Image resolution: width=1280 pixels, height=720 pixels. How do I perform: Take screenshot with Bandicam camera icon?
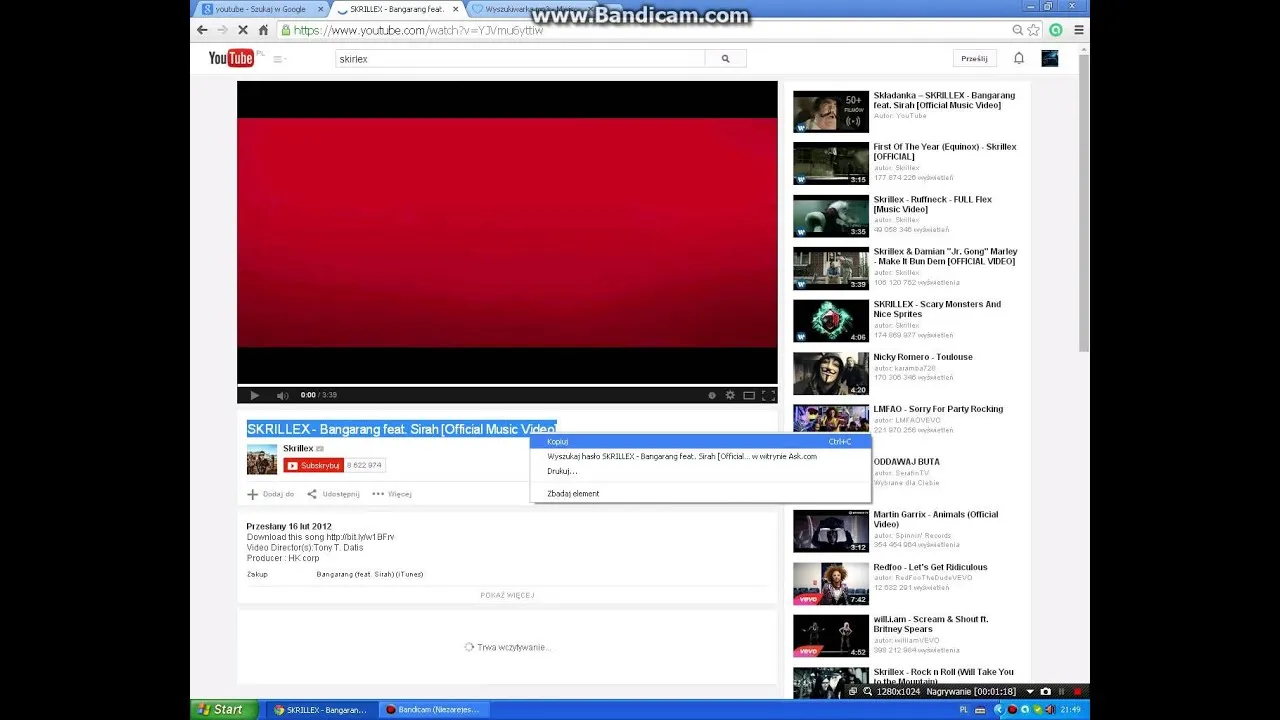pos(1046,691)
